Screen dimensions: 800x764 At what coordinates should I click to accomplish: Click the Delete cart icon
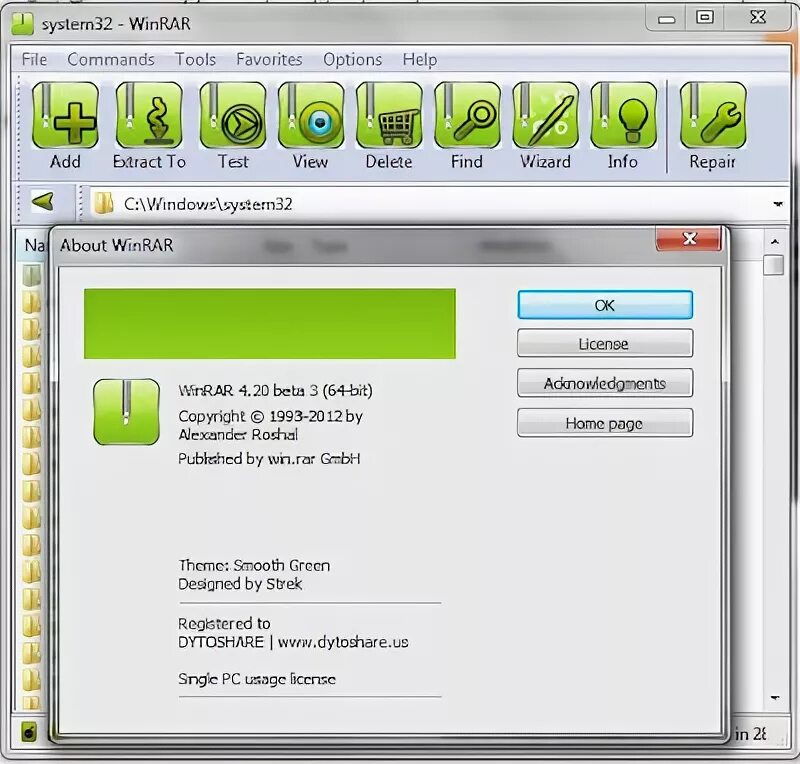coord(389,115)
